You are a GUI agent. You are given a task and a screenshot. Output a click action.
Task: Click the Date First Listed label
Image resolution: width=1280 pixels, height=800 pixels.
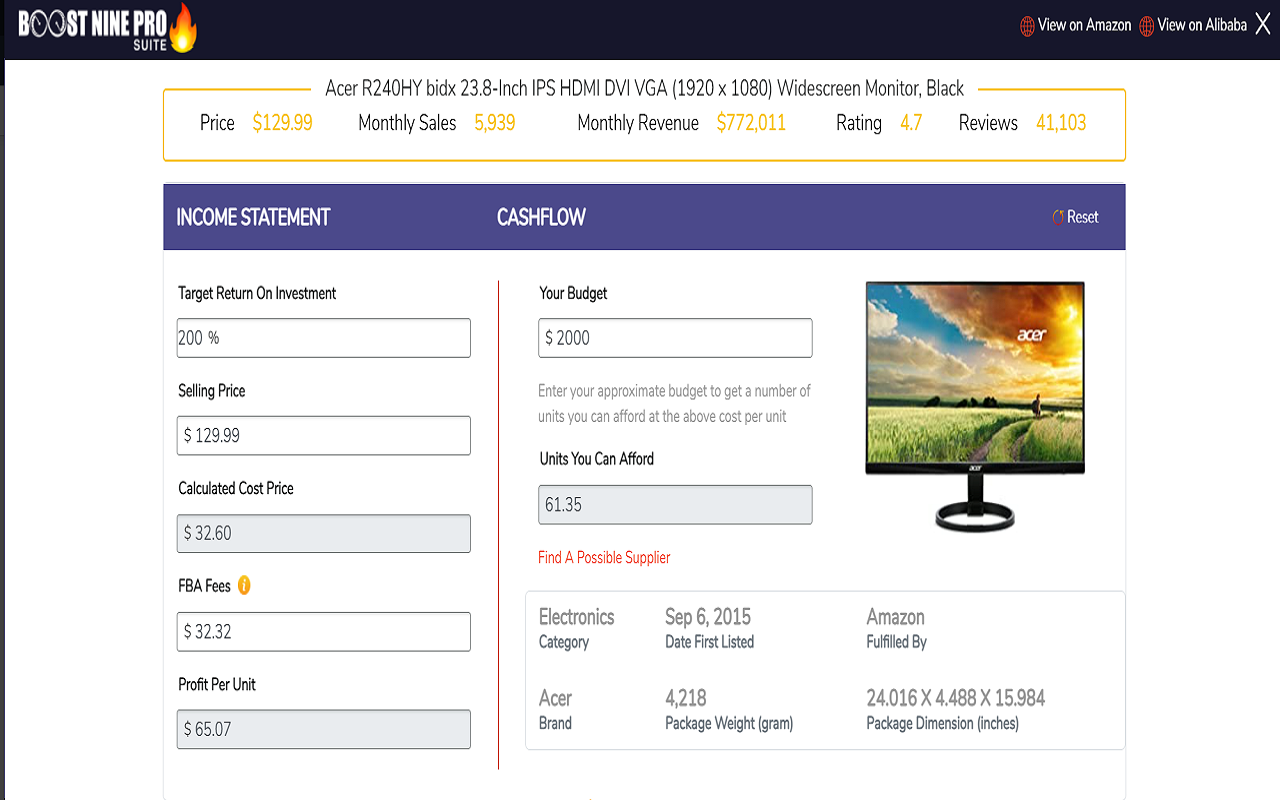[709, 642]
